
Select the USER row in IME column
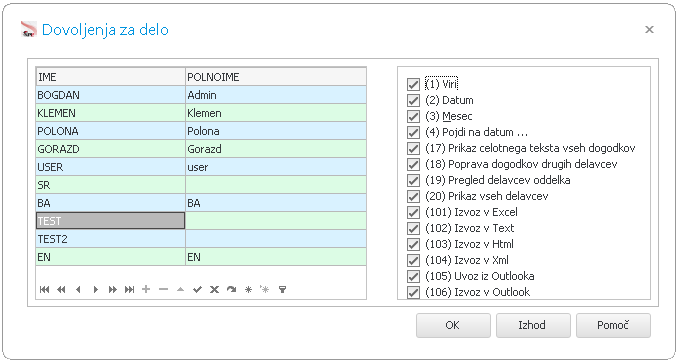[111, 167]
